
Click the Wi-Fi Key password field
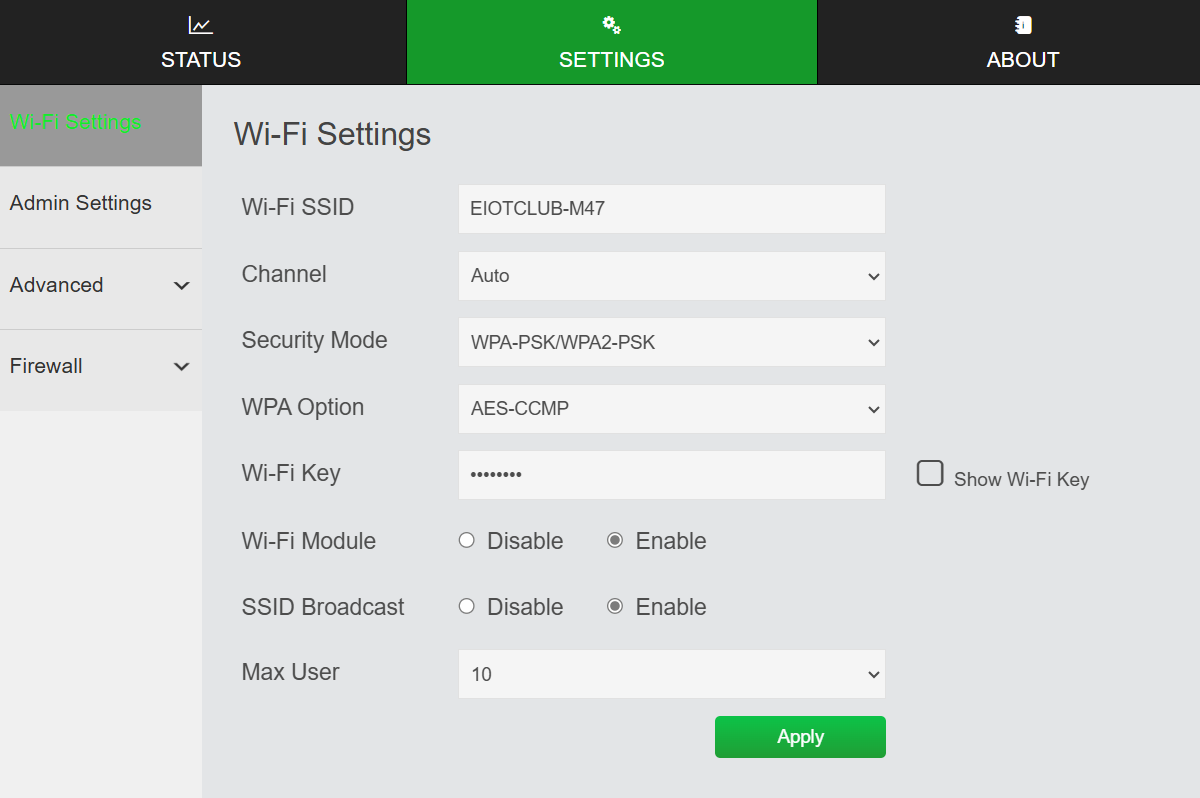[671, 475]
